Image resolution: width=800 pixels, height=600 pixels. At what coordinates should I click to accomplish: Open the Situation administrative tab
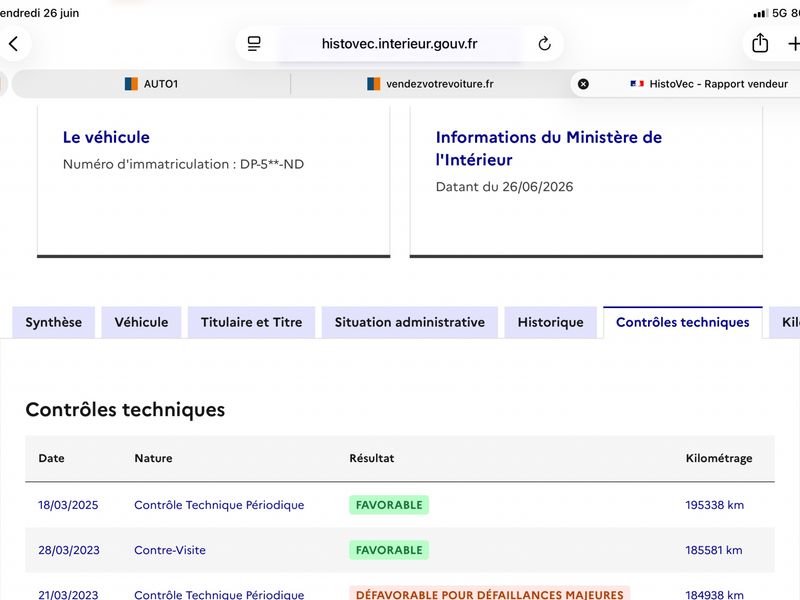click(410, 322)
